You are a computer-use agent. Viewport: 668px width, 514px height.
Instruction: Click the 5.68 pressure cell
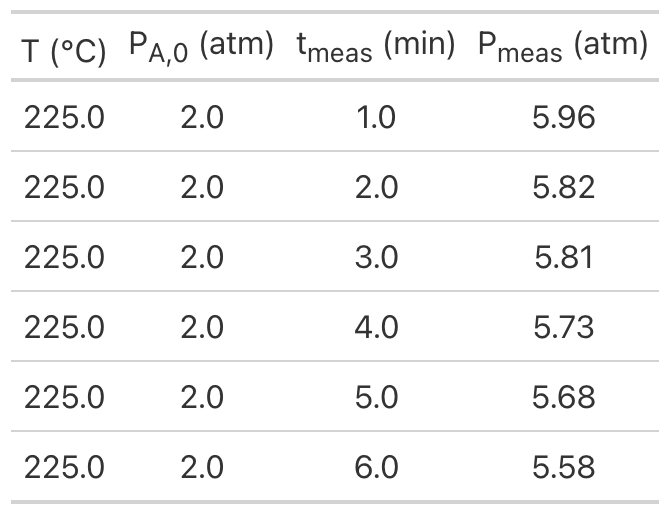(x=563, y=397)
